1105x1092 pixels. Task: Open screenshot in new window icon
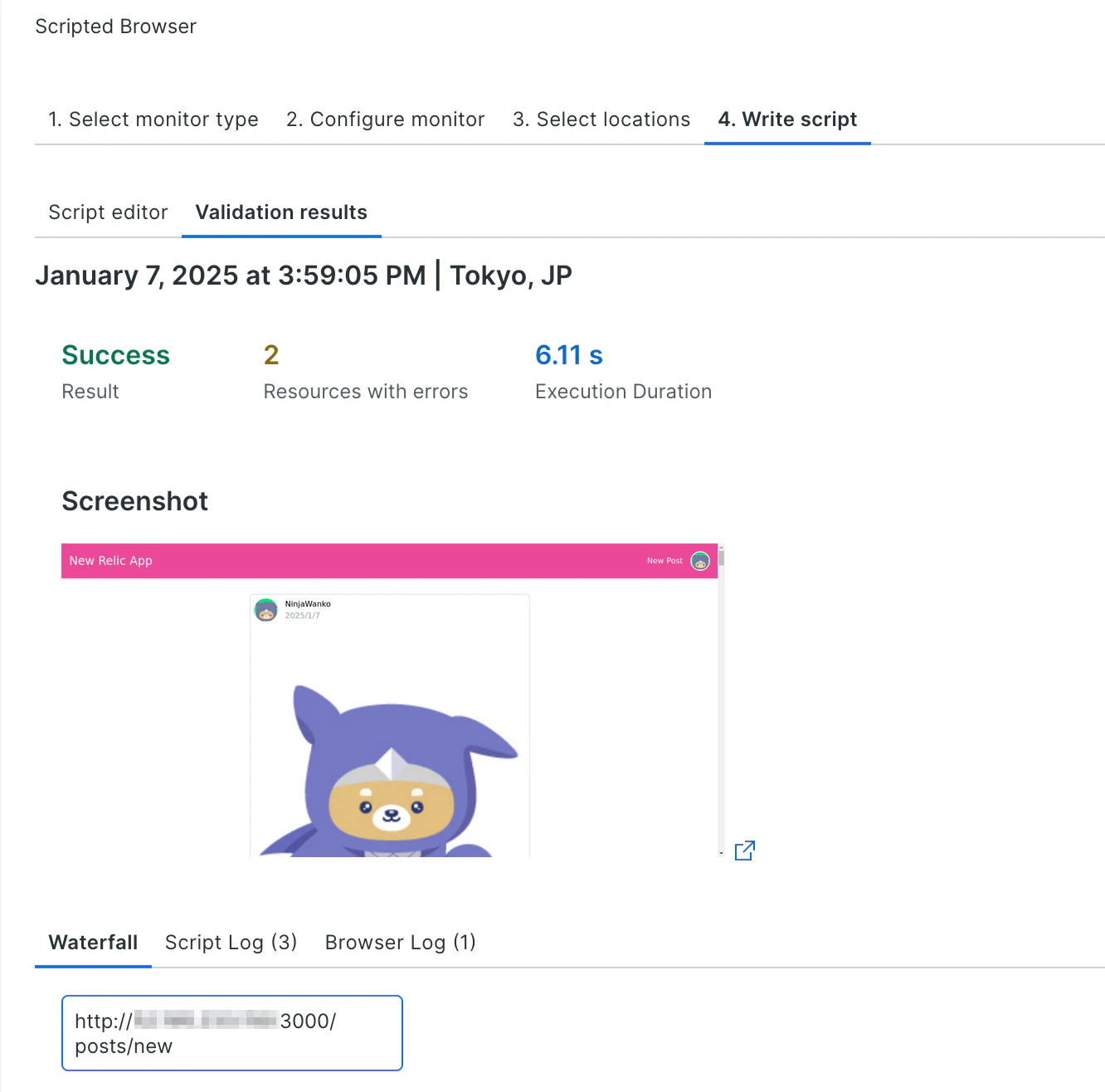745,851
